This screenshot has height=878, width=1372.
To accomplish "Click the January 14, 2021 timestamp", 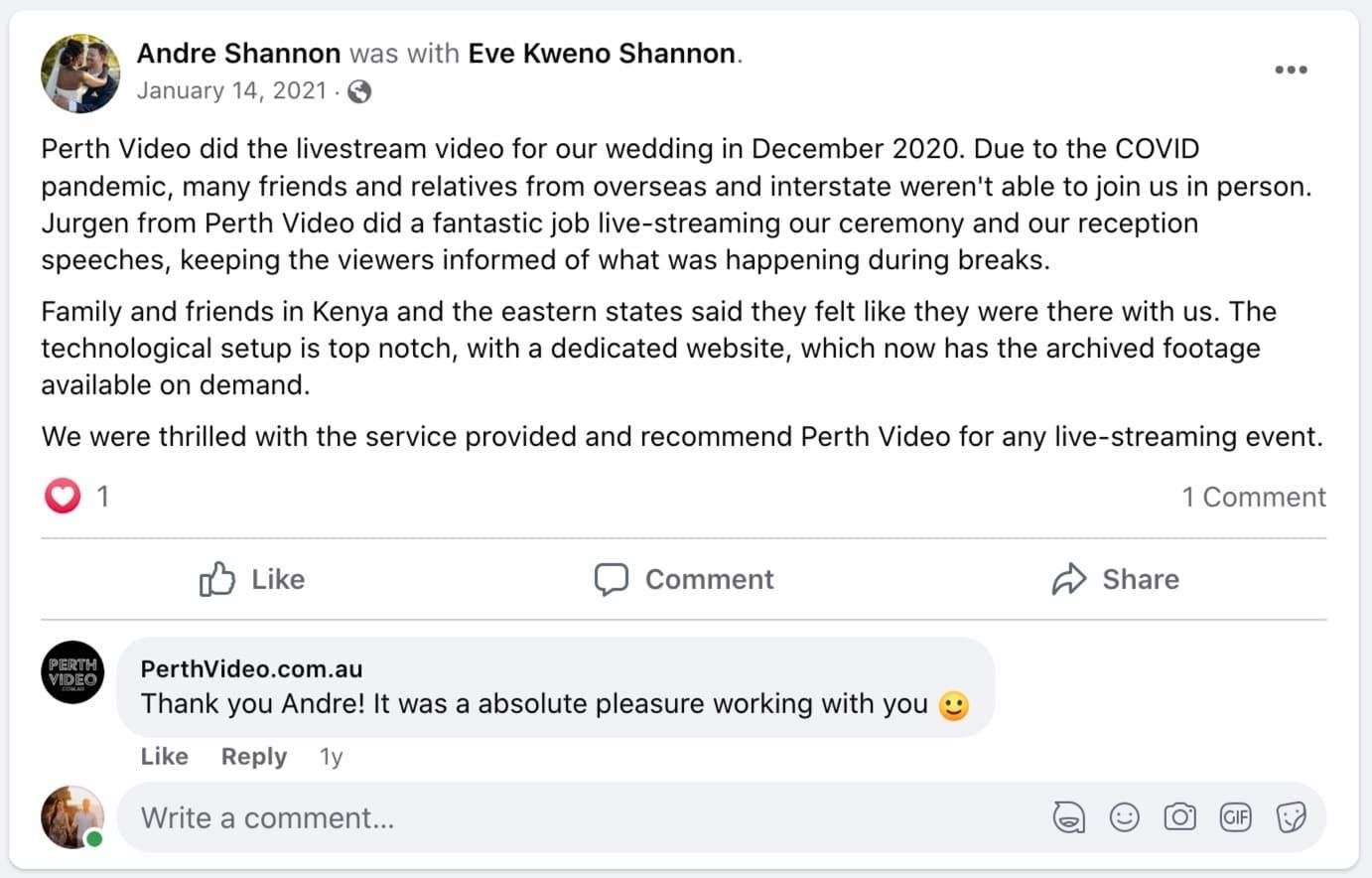I will [231, 91].
